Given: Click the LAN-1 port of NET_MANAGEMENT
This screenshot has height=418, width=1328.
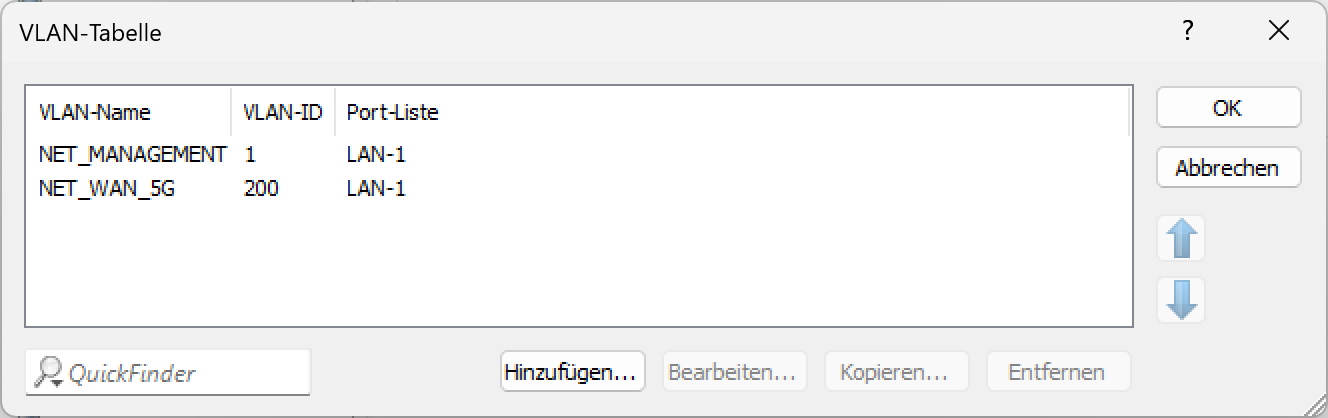Looking at the screenshot, I should tap(376, 155).
